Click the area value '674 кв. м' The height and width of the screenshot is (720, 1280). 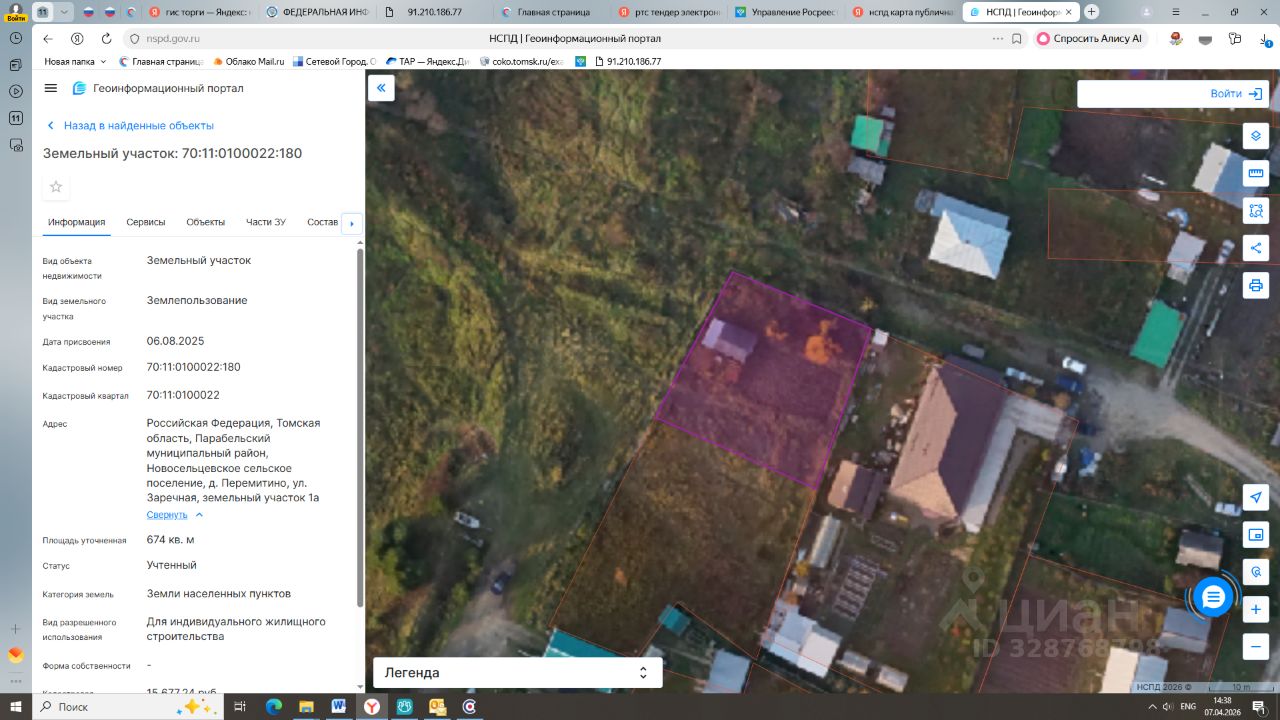tap(171, 540)
